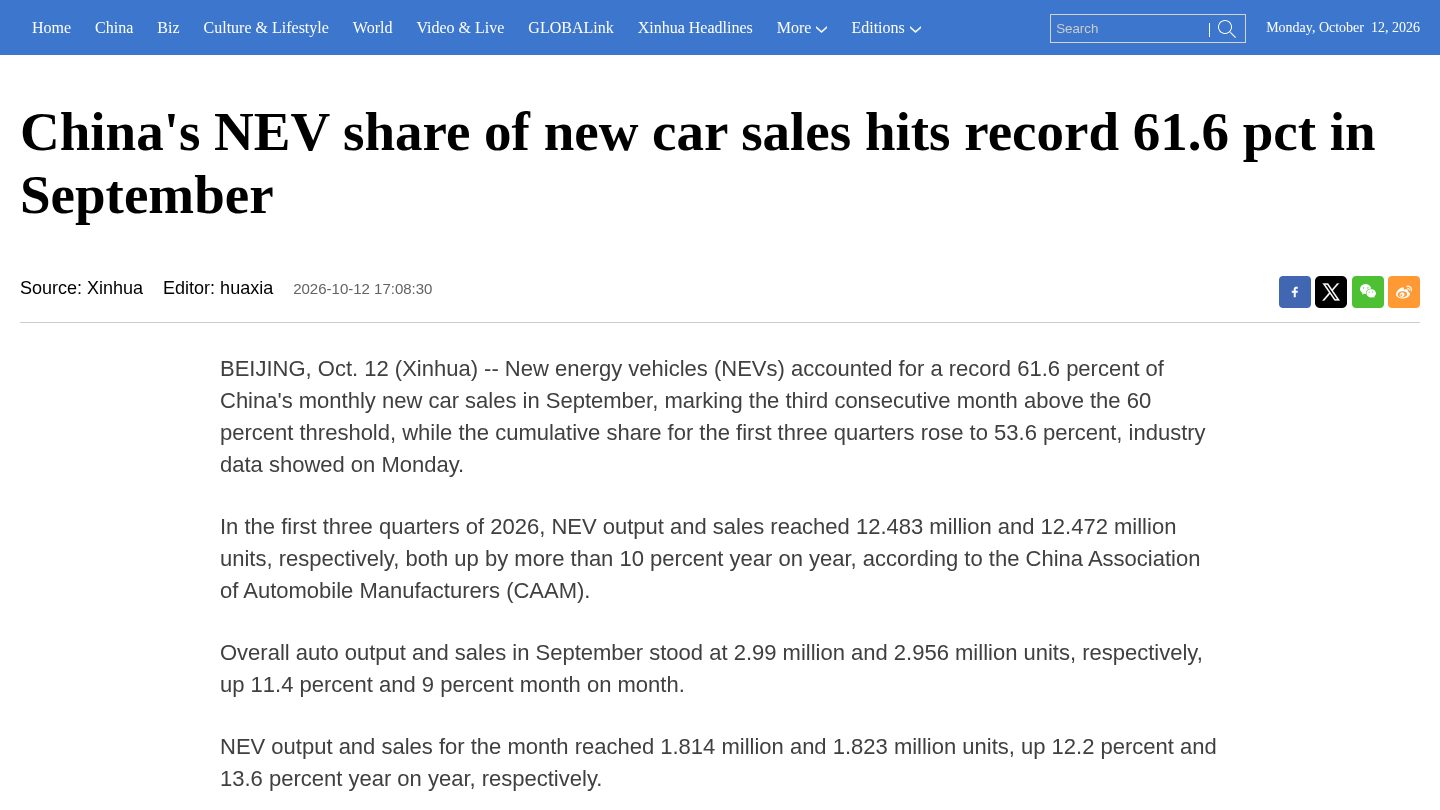Click the search magnifier icon
1440x810 pixels.
[x=1227, y=29]
